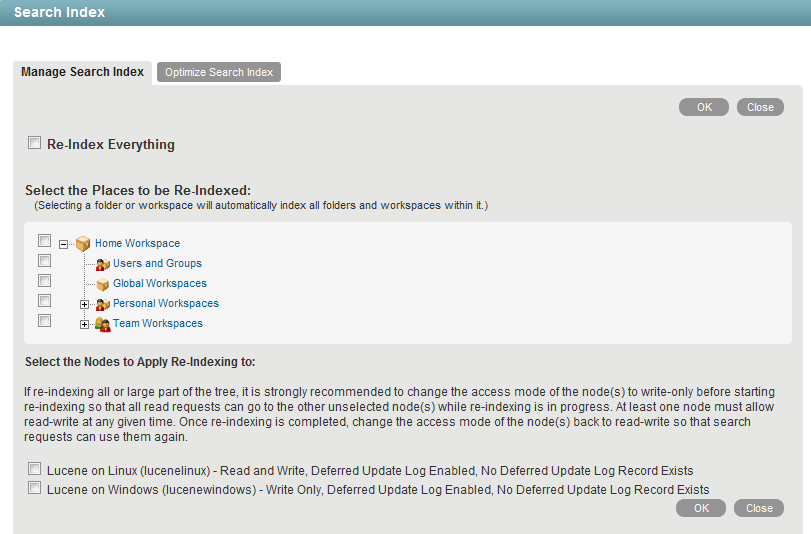
Task: Open the Team Workspaces link
Action: pyautogui.click(x=157, y=324)
